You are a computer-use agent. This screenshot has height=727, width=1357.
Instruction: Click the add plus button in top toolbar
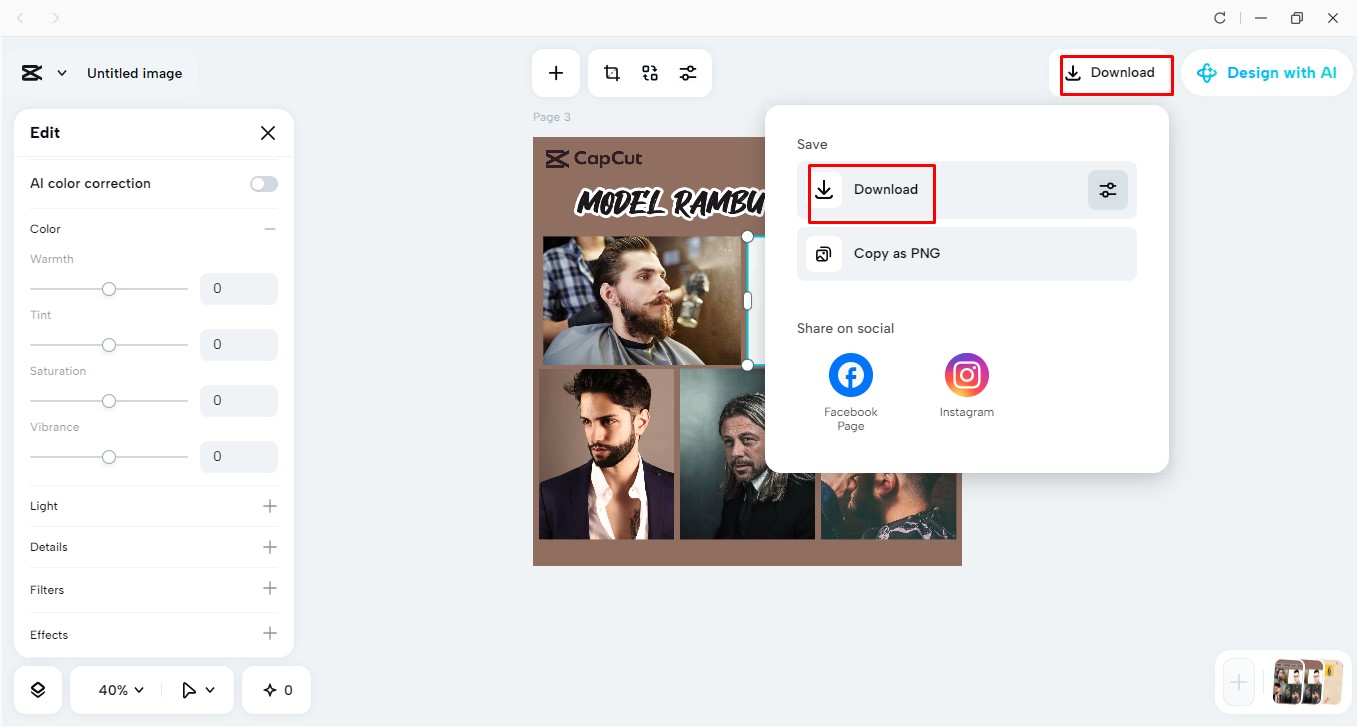coord(556,73)
